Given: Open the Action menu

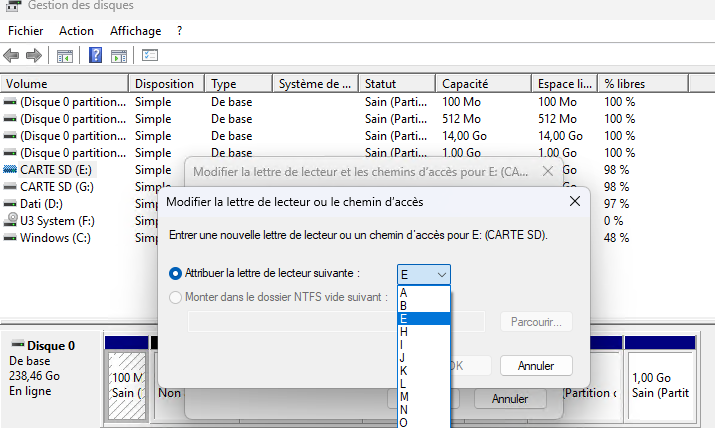Looking at the screenshot, I should tap(76, 31).
